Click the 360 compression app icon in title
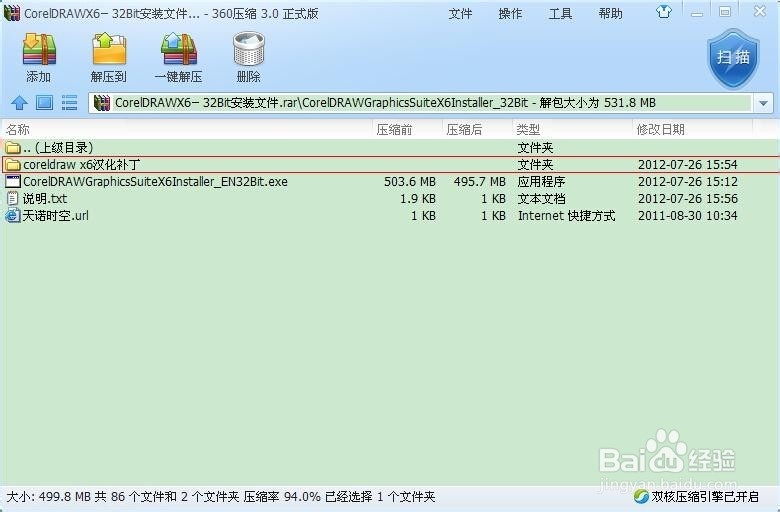The image size is (780, 512). (x=12, y=13)
